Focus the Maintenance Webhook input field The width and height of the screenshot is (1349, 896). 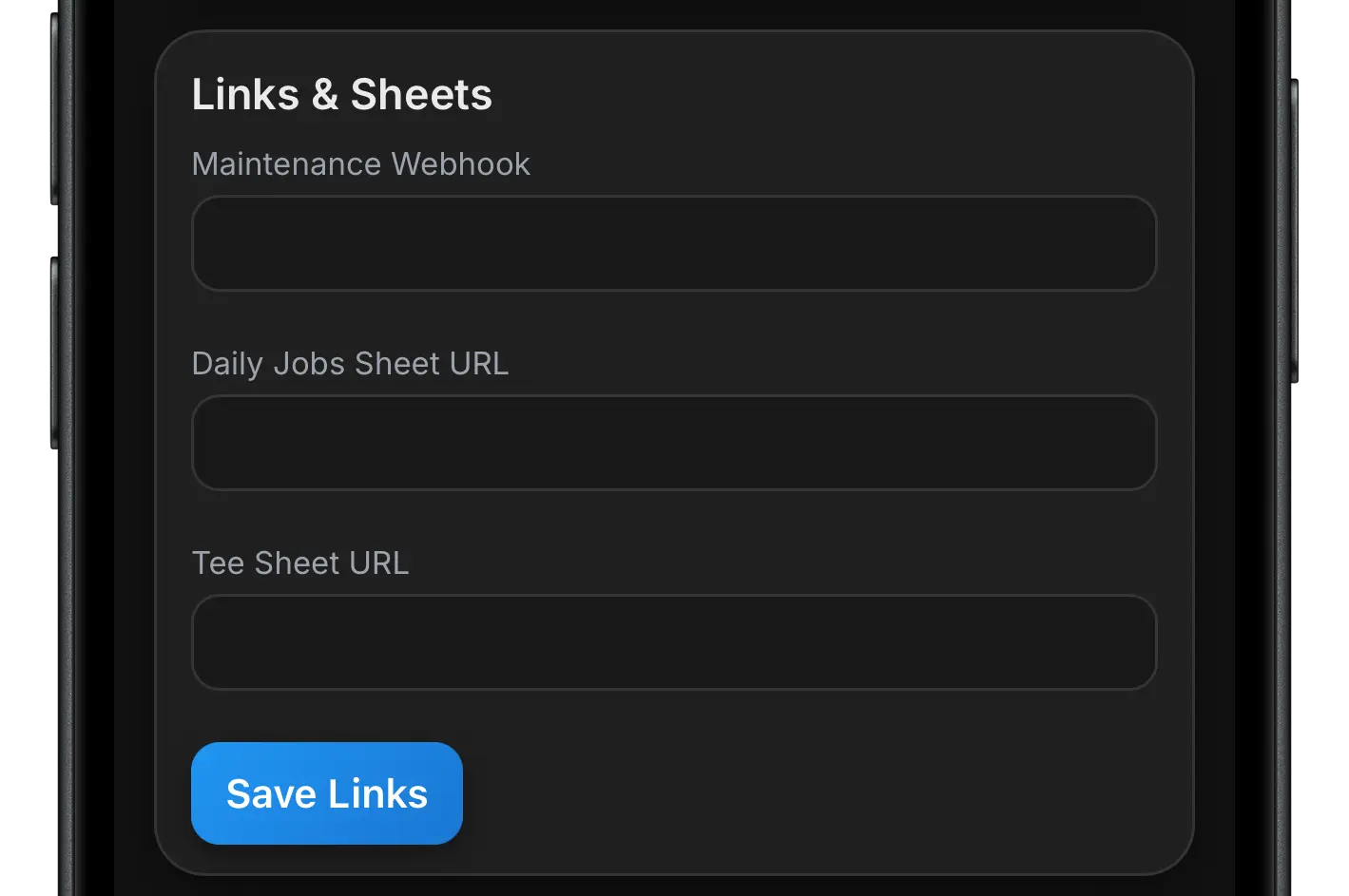click(x=673, y=243)
